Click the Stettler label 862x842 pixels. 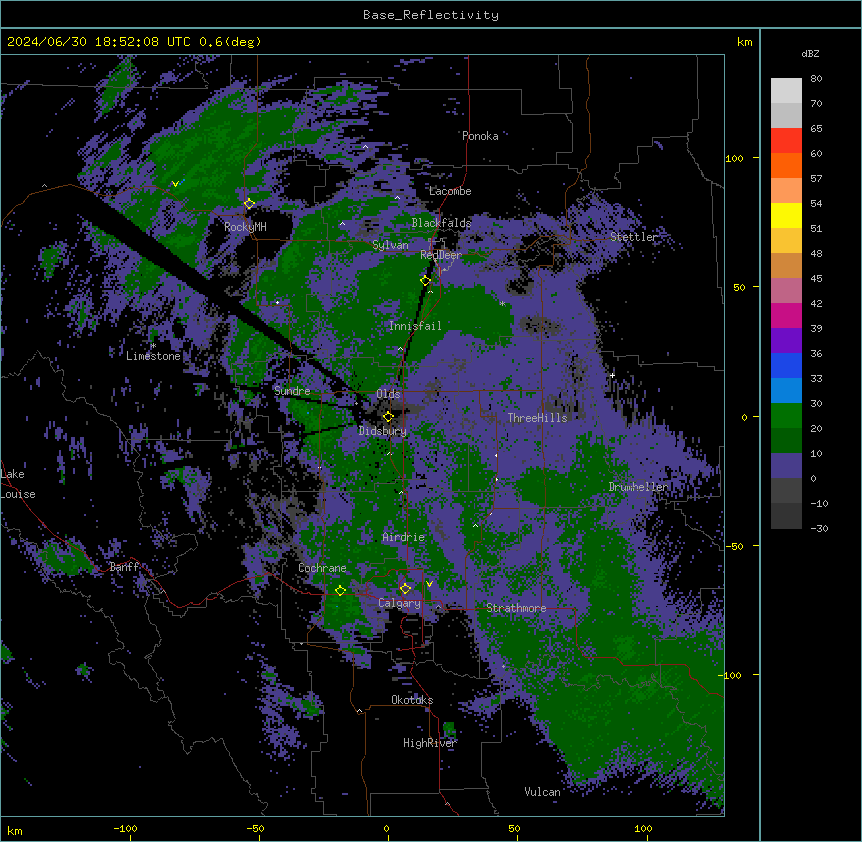pos(634,237)
